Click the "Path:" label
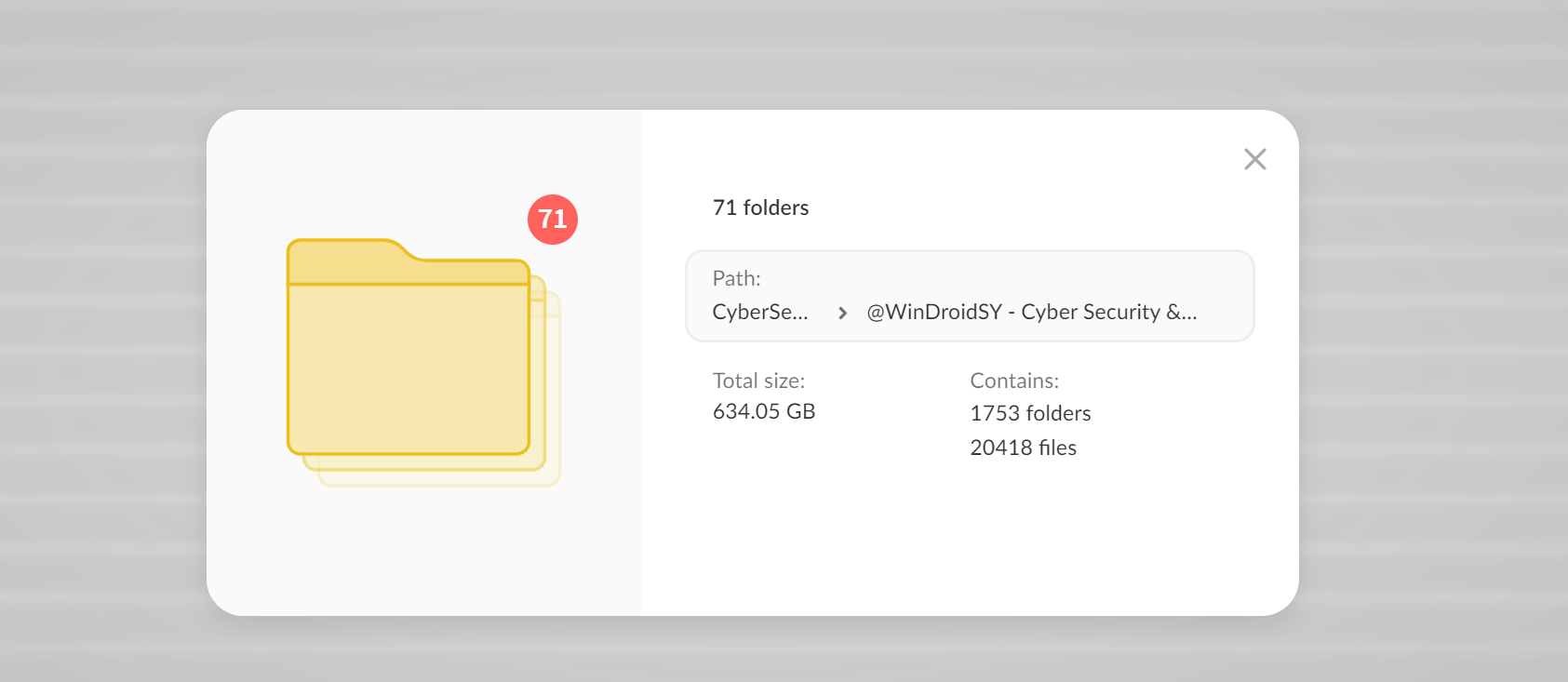 point(736,278)
